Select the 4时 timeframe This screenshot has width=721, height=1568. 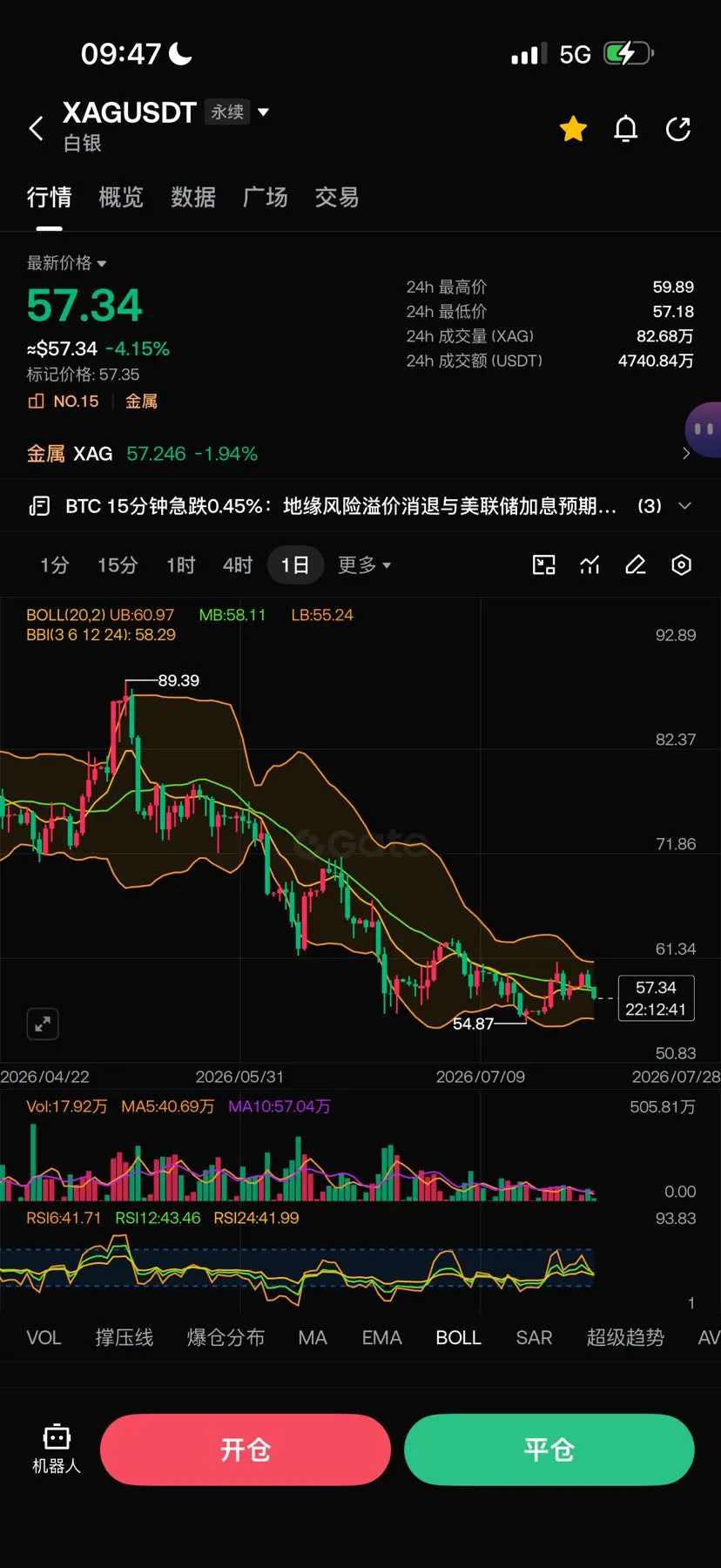(x=238, y=565)
